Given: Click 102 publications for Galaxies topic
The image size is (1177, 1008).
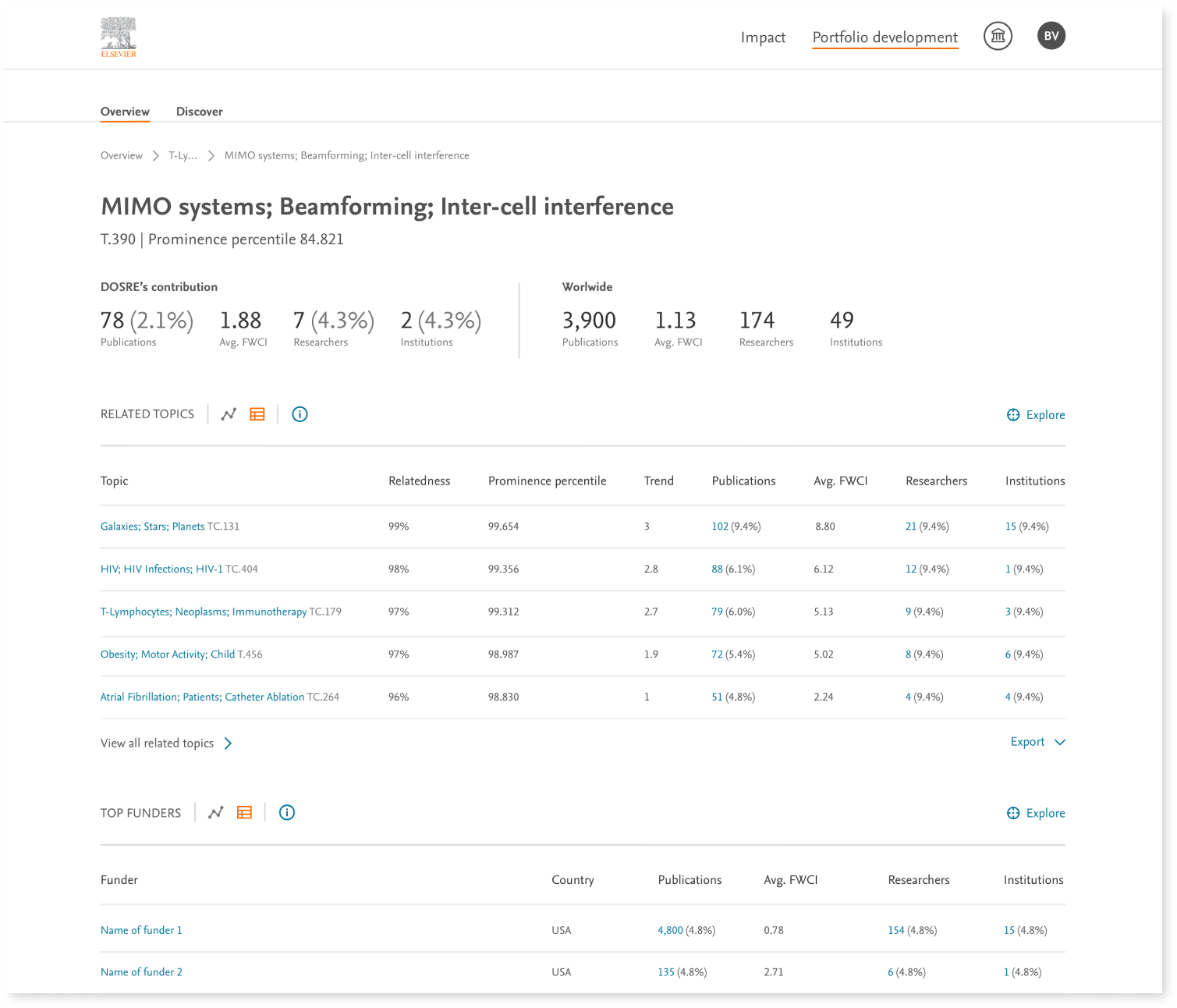Looking at the screenshot, I should pos(720,527).
